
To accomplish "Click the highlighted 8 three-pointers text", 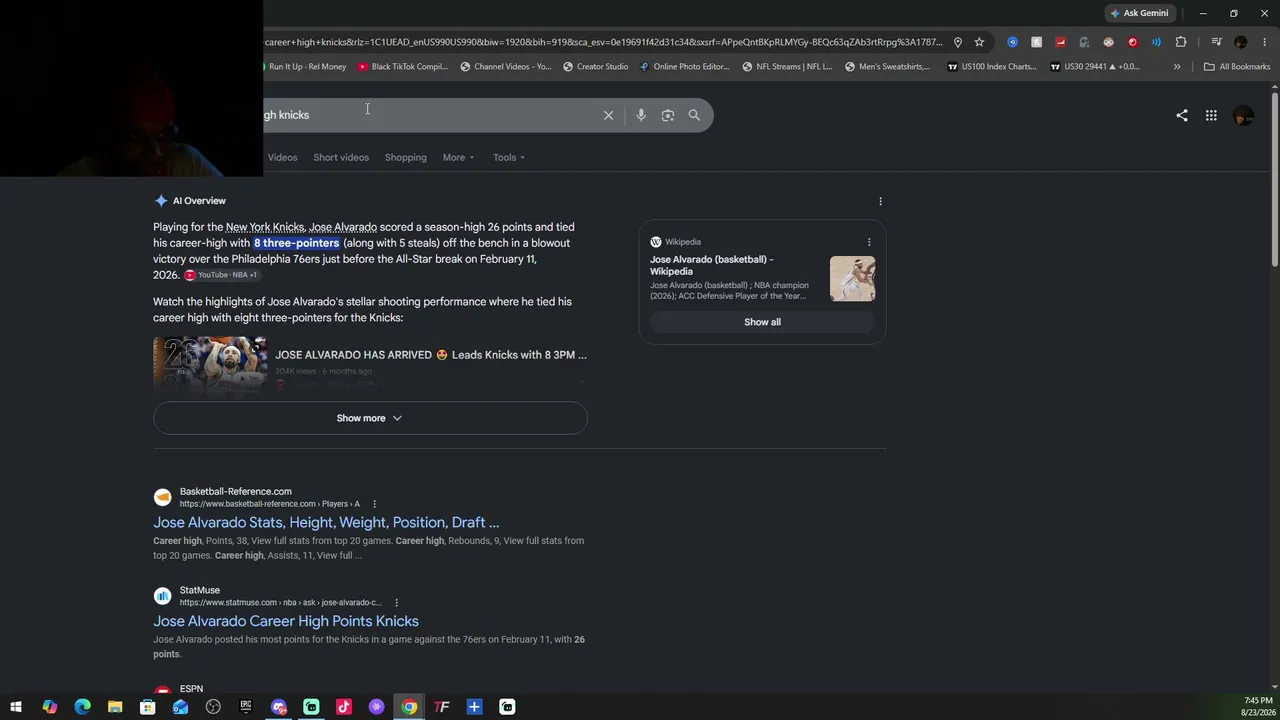I will click(297, 243).
